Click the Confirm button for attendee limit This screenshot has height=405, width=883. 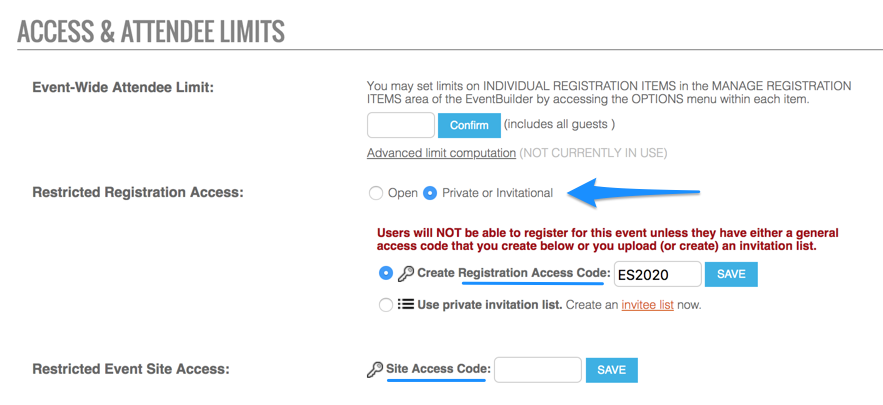[469, 125]
